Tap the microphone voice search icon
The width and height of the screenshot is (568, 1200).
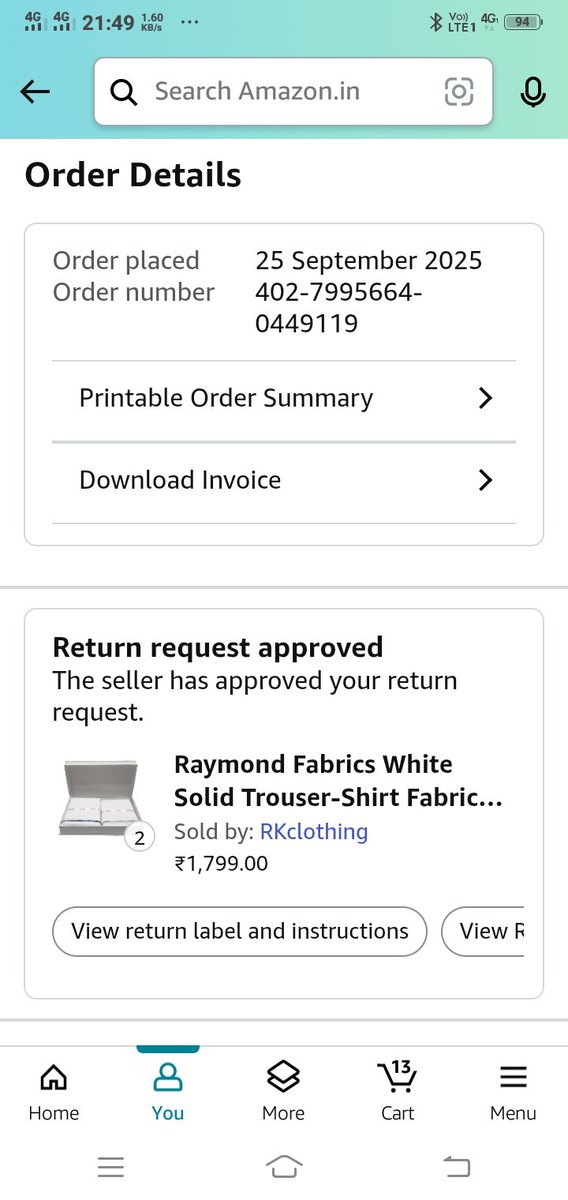[533, 92]
